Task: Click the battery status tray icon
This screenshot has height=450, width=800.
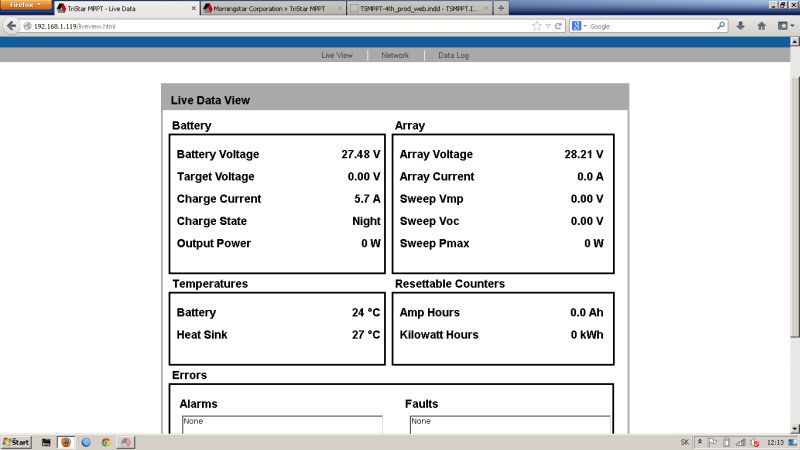Action: (x=727, y=442)
